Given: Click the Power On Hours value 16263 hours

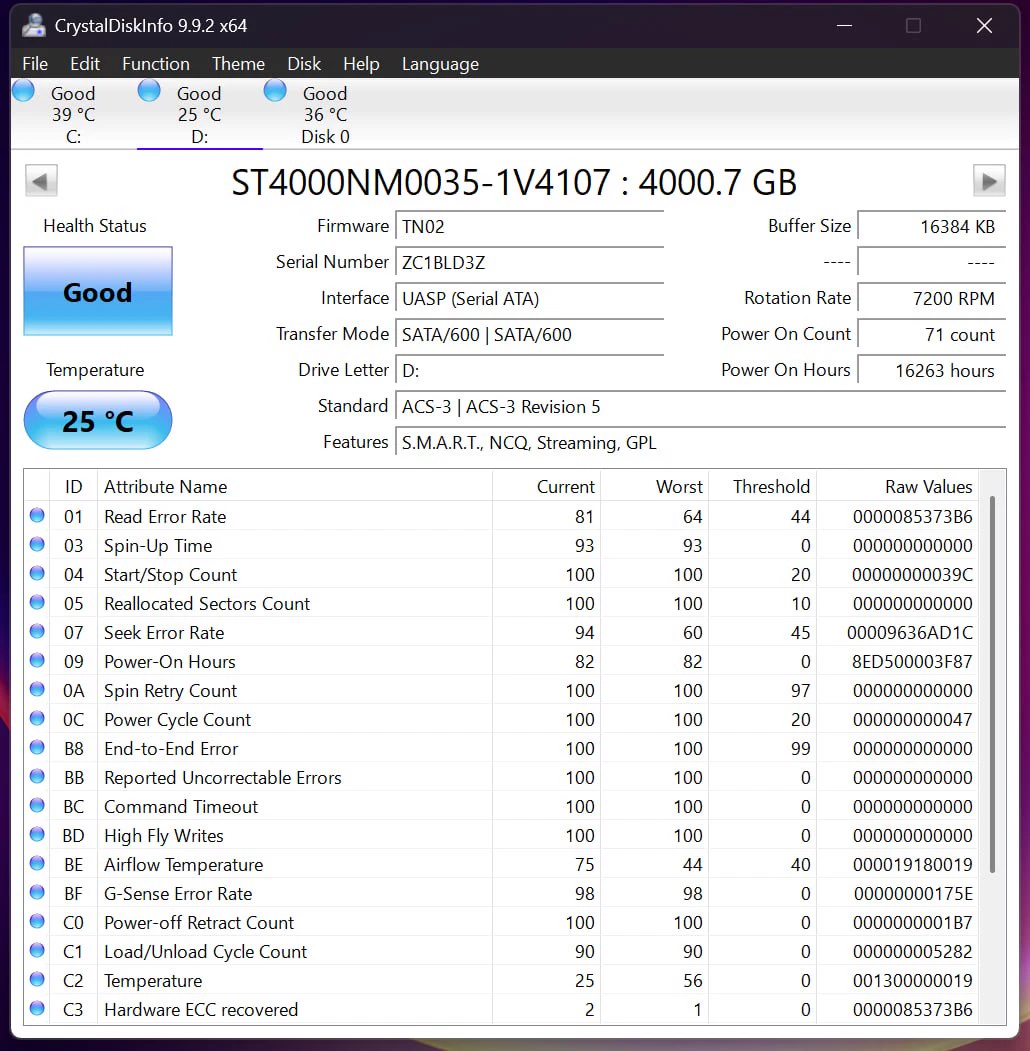Looking at the screenshot, I should pos(931,371).
